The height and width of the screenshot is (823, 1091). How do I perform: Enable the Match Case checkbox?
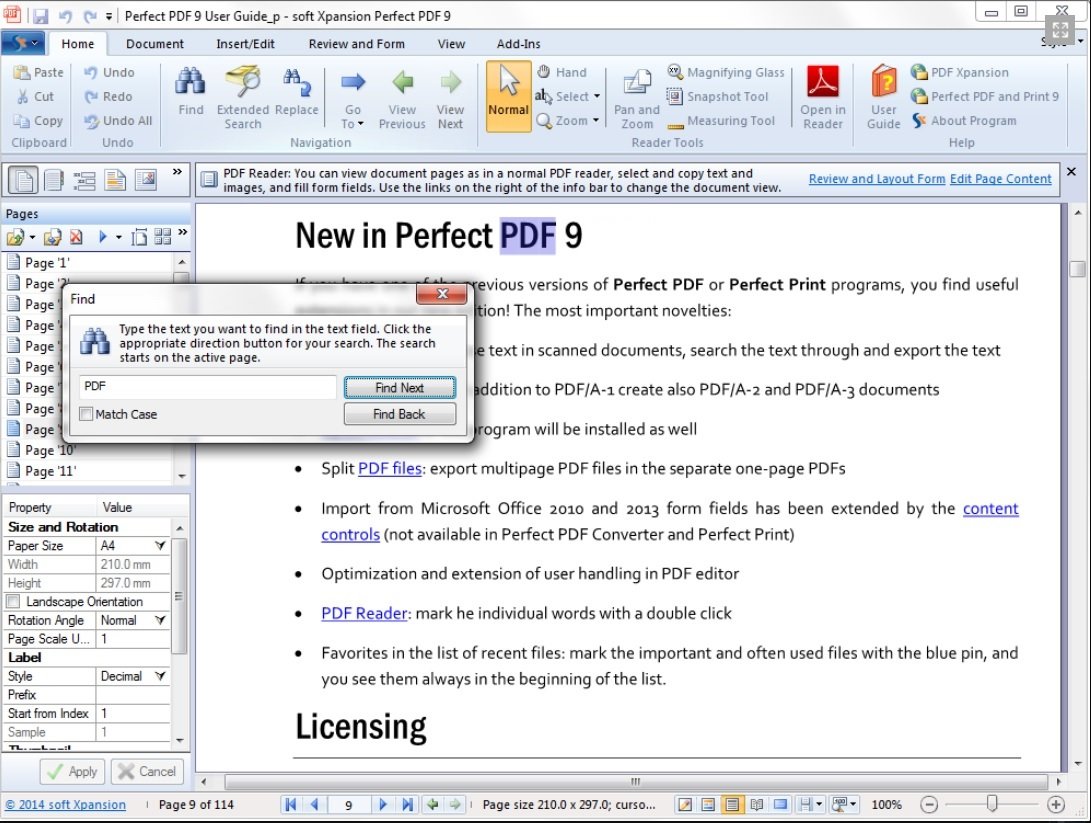coord(86,414)
